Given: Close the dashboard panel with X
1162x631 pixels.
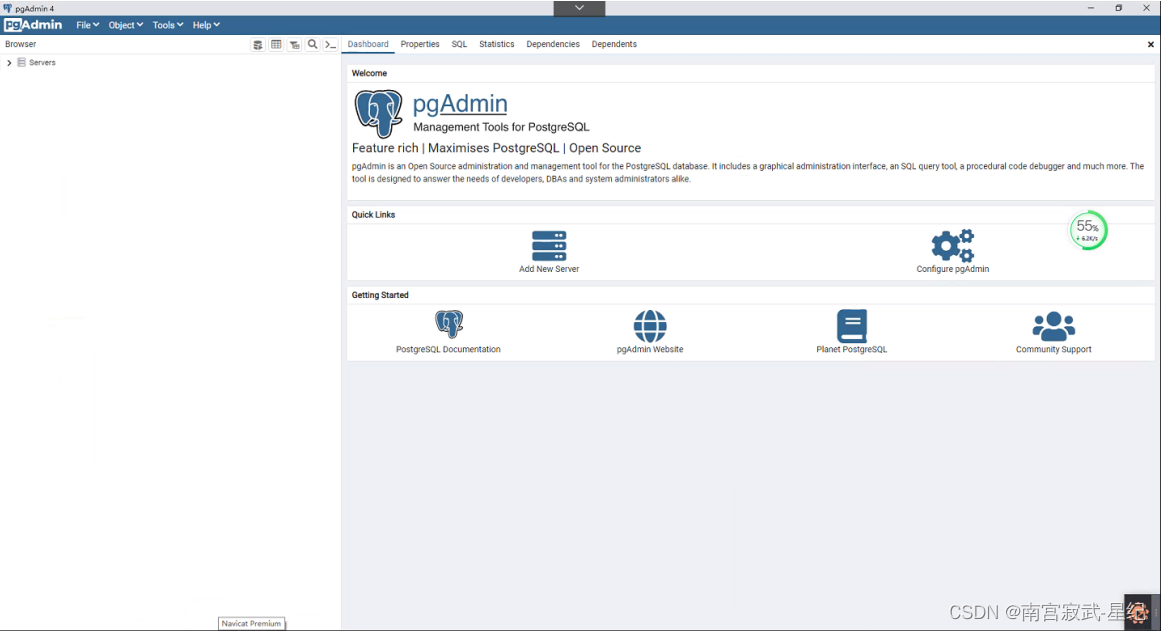Looking at the screenshot, I should pos(1150,44).
